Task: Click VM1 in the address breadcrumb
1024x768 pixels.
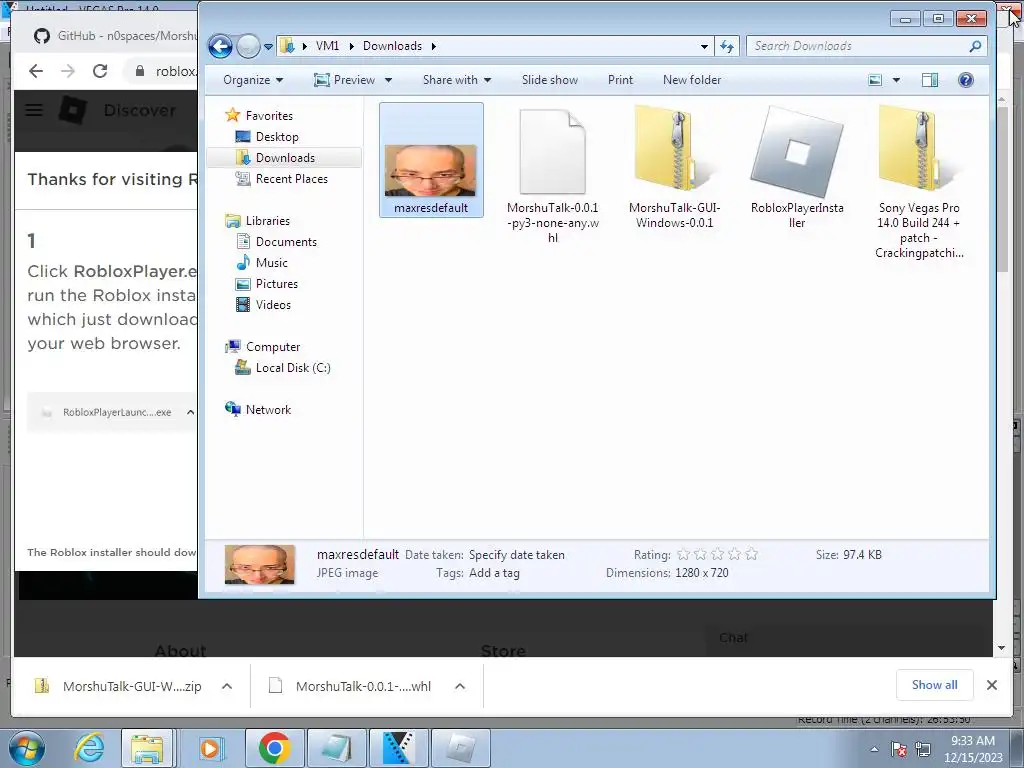Action: pyautogui.click(x=327, y=46)
